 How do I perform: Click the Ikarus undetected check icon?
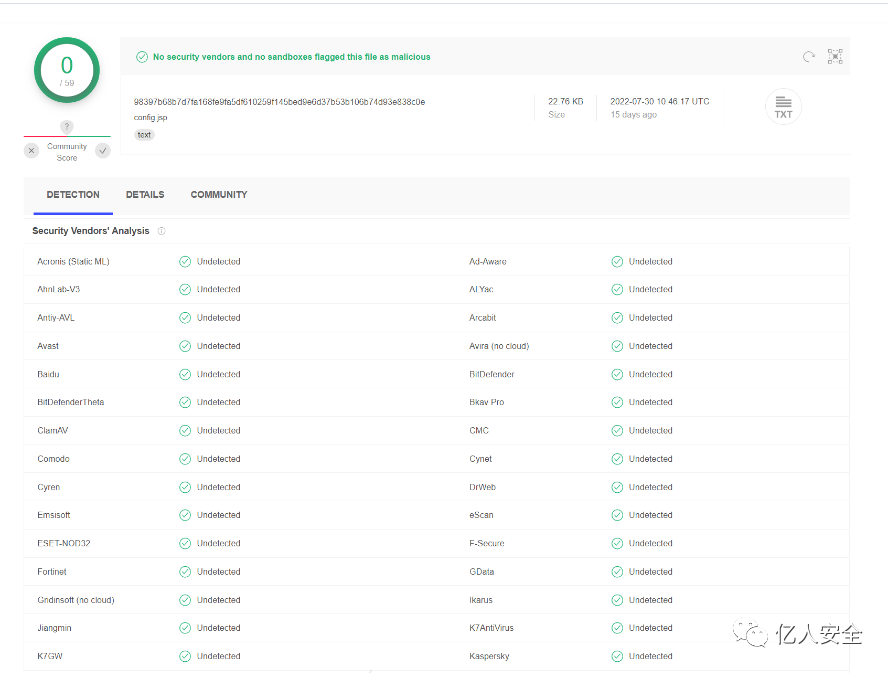[617, 600]
